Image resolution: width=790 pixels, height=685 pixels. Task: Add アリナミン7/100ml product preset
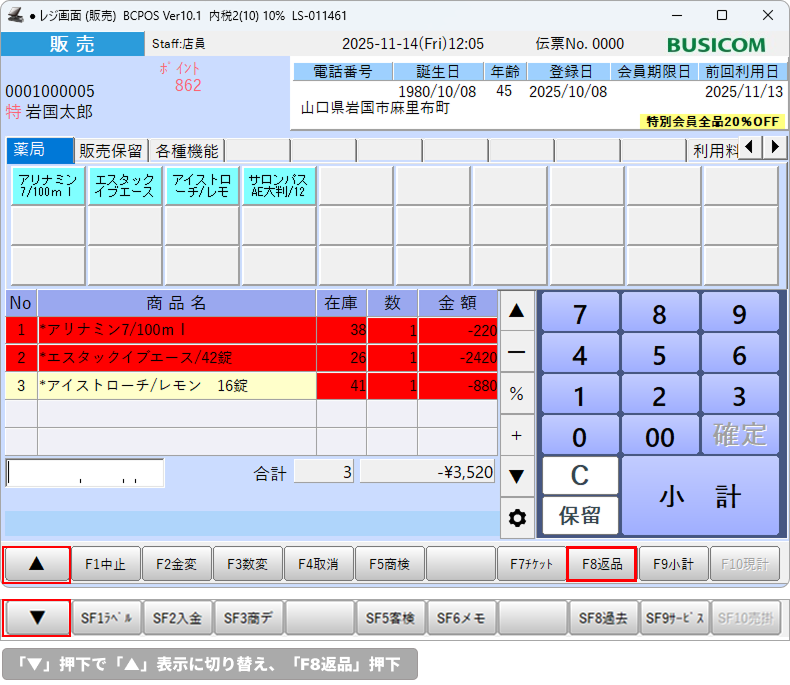pos(47,185)
